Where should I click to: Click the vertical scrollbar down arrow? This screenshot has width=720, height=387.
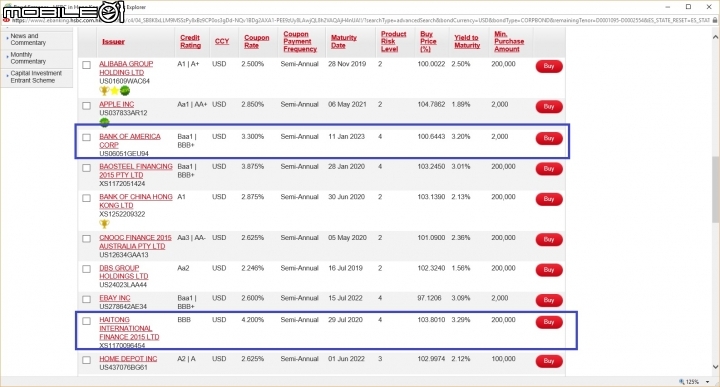point(715,367)
